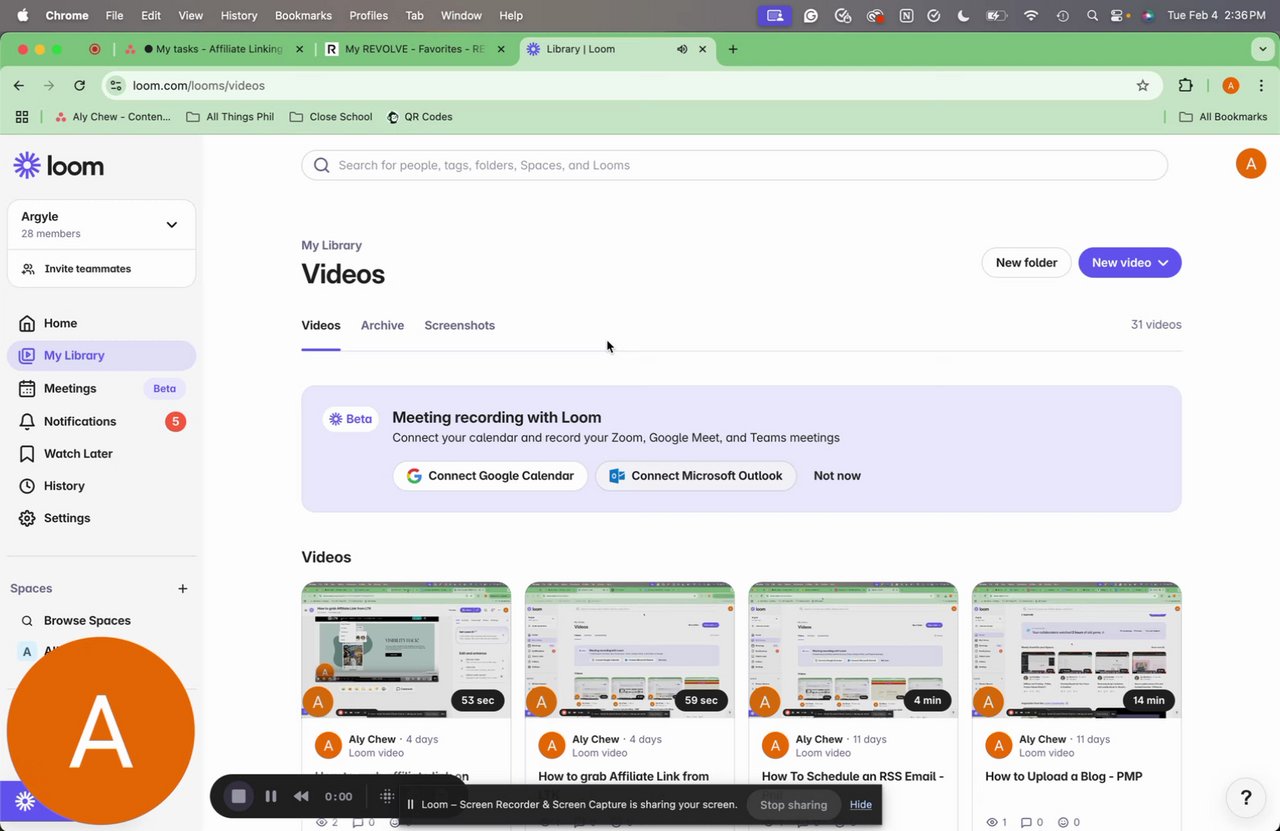The height and width of the screenshot is (831, 1280).
Task: Switch to the Videos tab
Action: (x=321, y=326)
